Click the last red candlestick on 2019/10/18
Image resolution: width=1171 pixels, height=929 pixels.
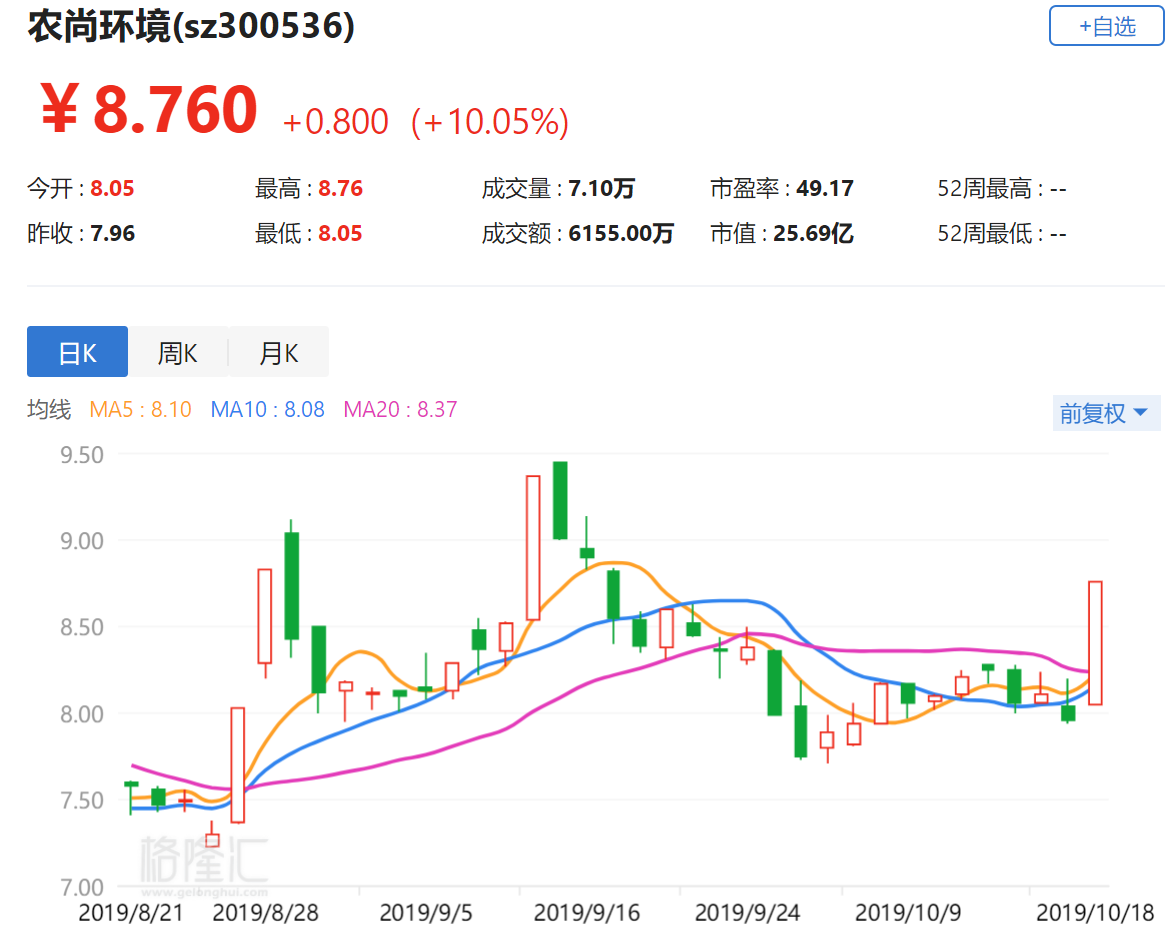pyautogui.click(x=1095, y=643)
